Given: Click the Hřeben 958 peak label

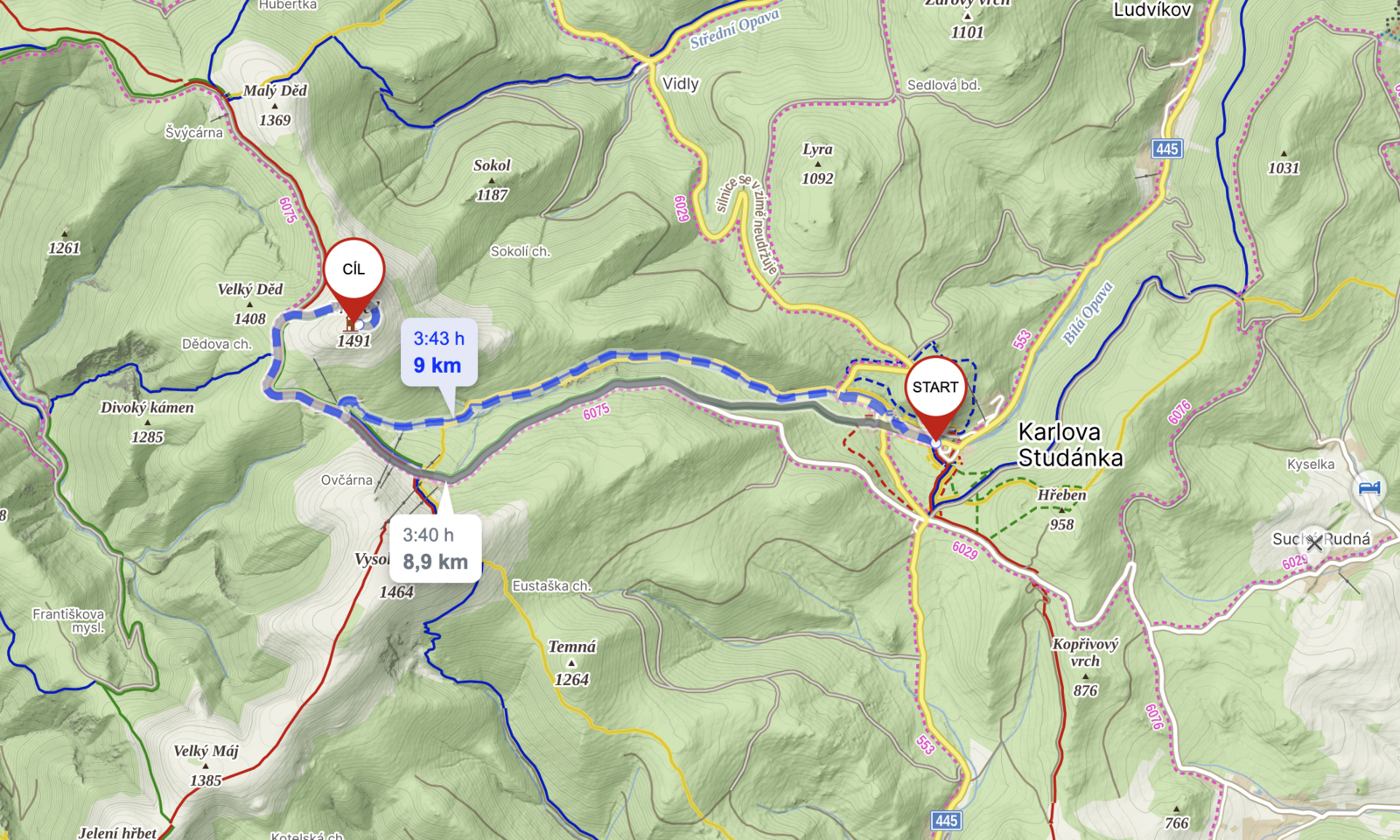Looking at the screenshot, I should coord(1062,509).
